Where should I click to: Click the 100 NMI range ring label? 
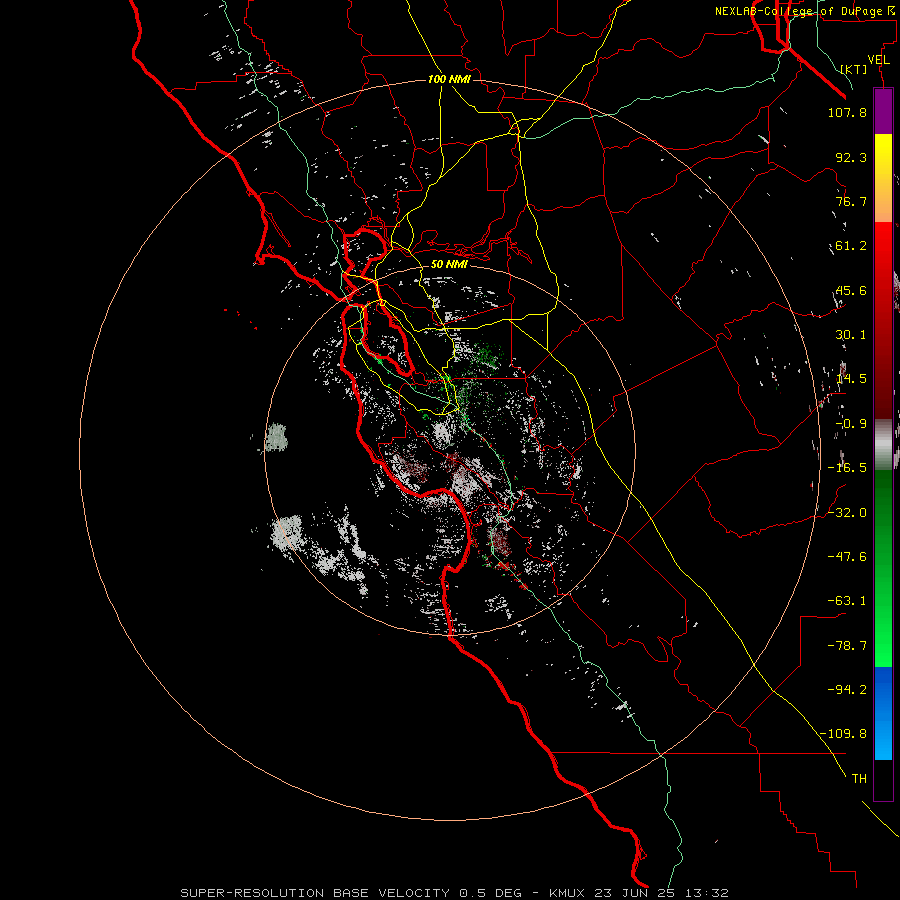[x=449, y=79]
